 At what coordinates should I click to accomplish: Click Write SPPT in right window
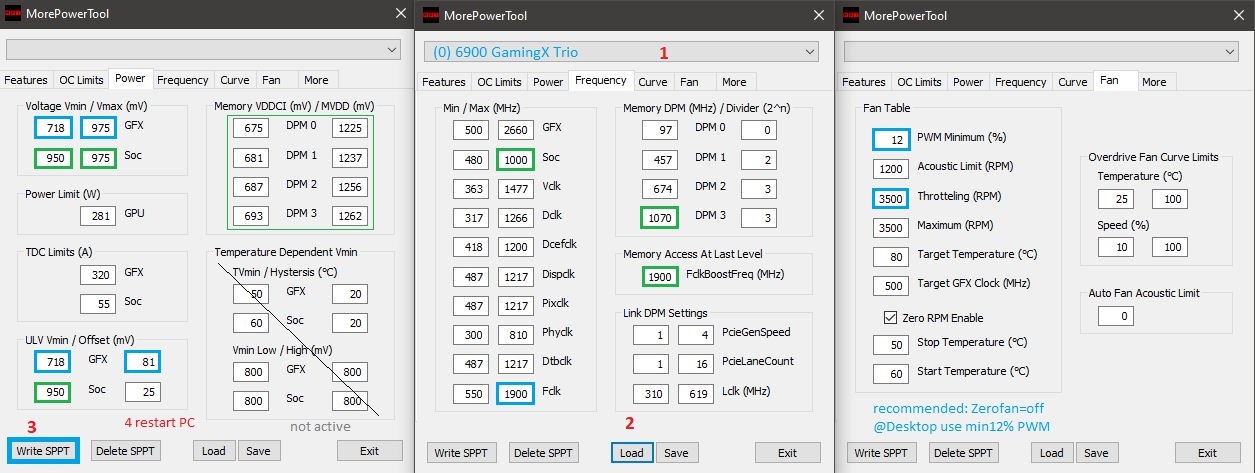(x=882, y=453)
